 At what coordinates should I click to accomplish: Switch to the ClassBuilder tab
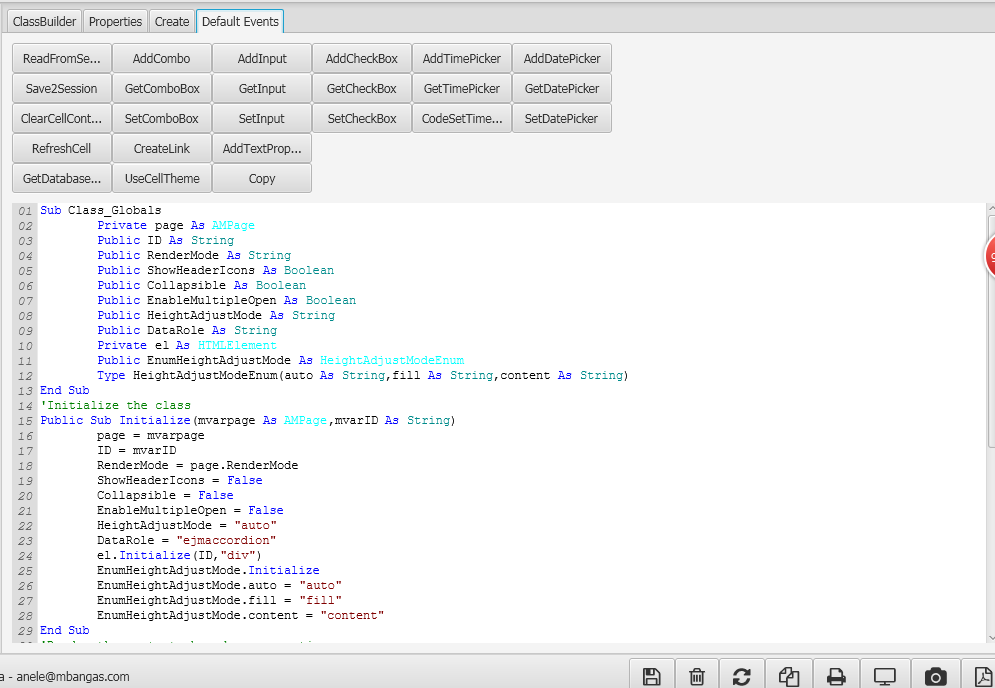43,21
